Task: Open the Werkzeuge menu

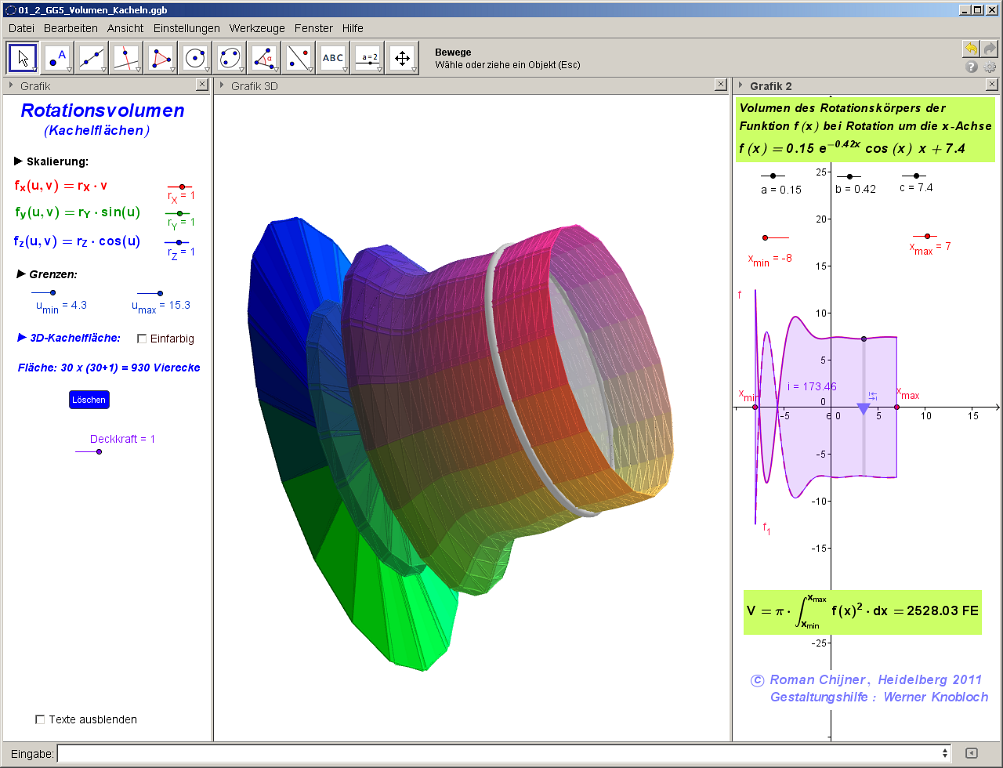Action: click(256, 28)
